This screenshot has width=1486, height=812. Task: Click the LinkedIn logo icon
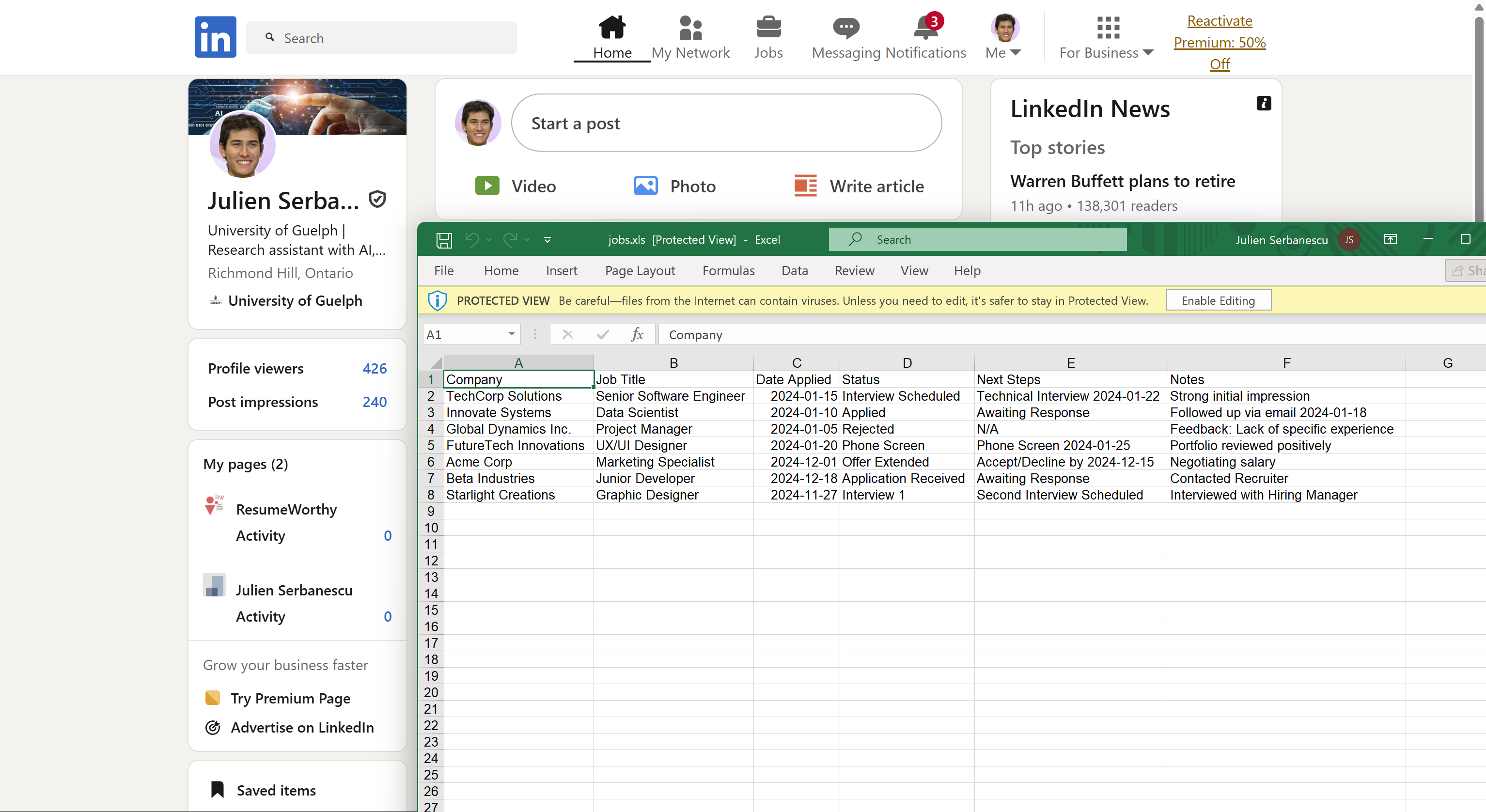coord(215,37)
